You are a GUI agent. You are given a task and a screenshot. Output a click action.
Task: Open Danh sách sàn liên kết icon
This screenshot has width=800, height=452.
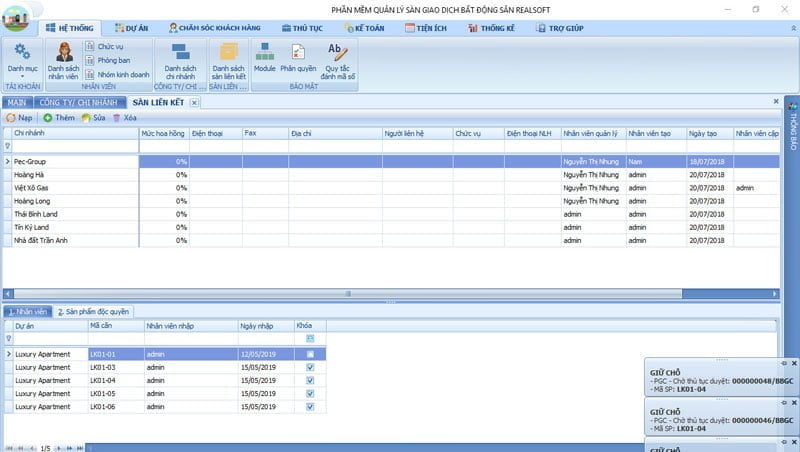(228, 59)
